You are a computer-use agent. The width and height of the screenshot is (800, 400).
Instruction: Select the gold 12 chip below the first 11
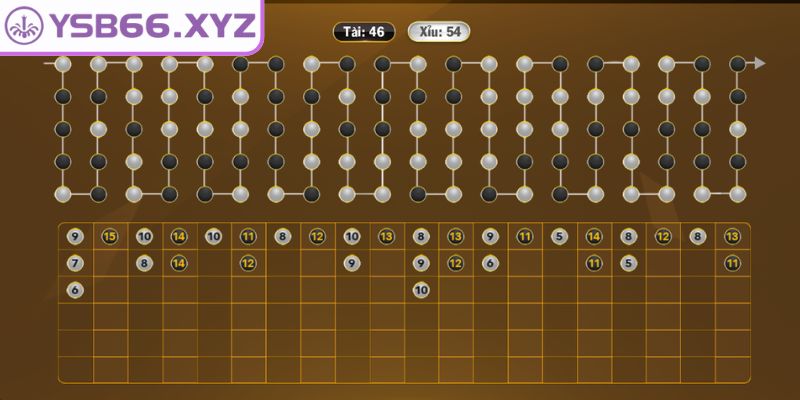[248, 263]
